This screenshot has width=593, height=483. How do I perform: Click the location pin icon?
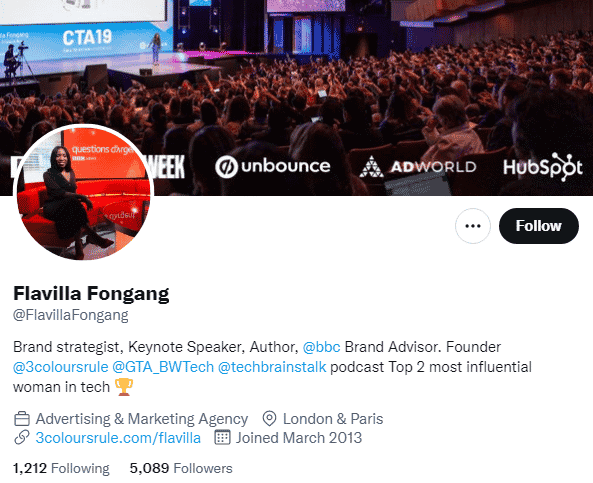tap(269, 419)
